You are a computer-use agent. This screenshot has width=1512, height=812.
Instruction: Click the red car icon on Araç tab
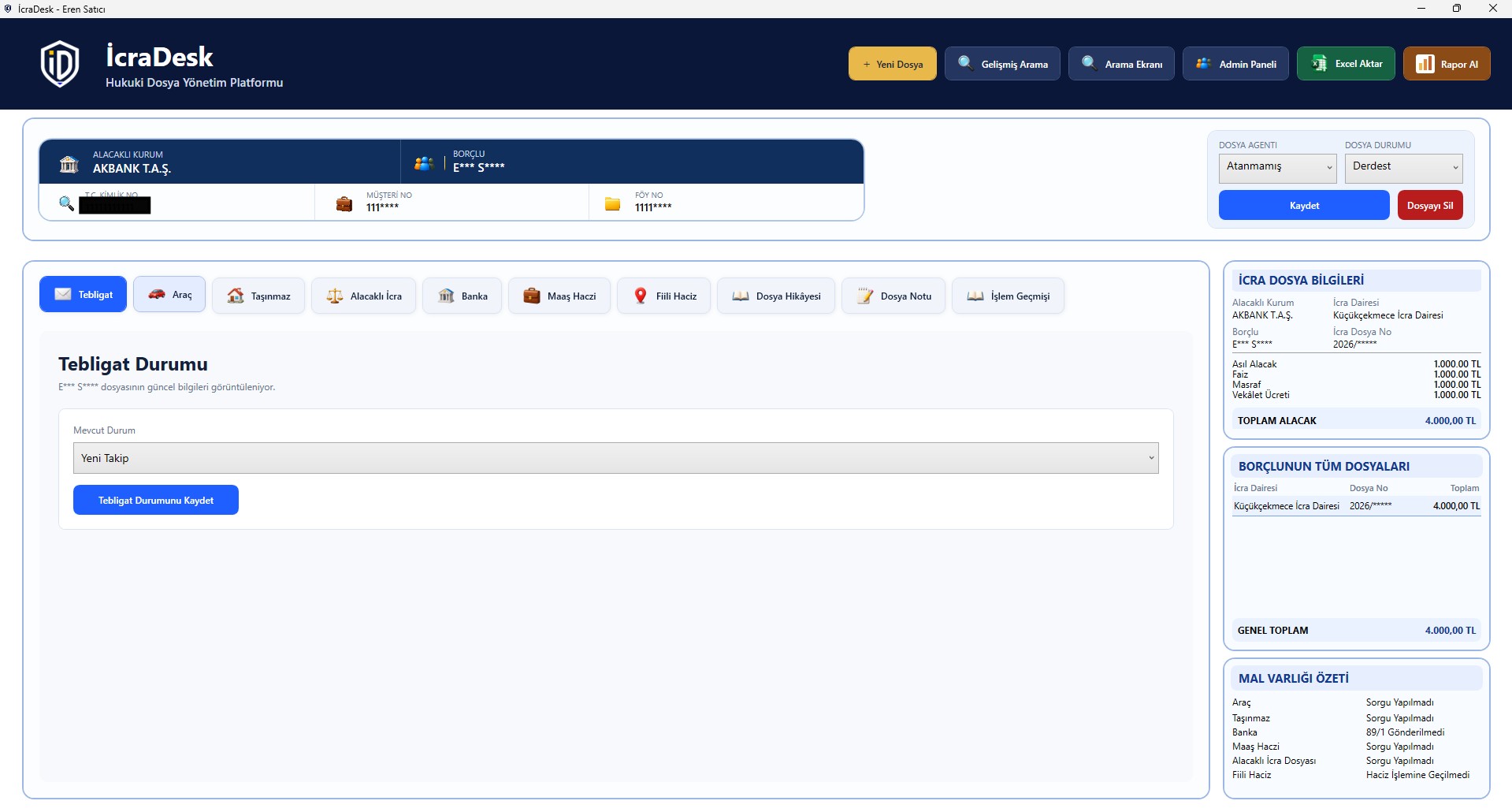tap(157, 294)
